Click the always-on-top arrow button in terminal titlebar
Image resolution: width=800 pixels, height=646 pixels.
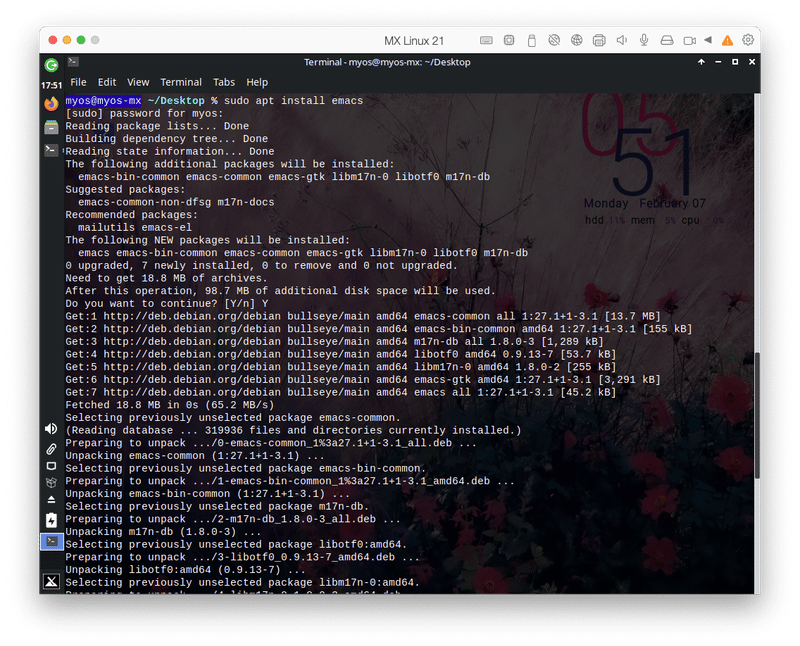[702, 62]
